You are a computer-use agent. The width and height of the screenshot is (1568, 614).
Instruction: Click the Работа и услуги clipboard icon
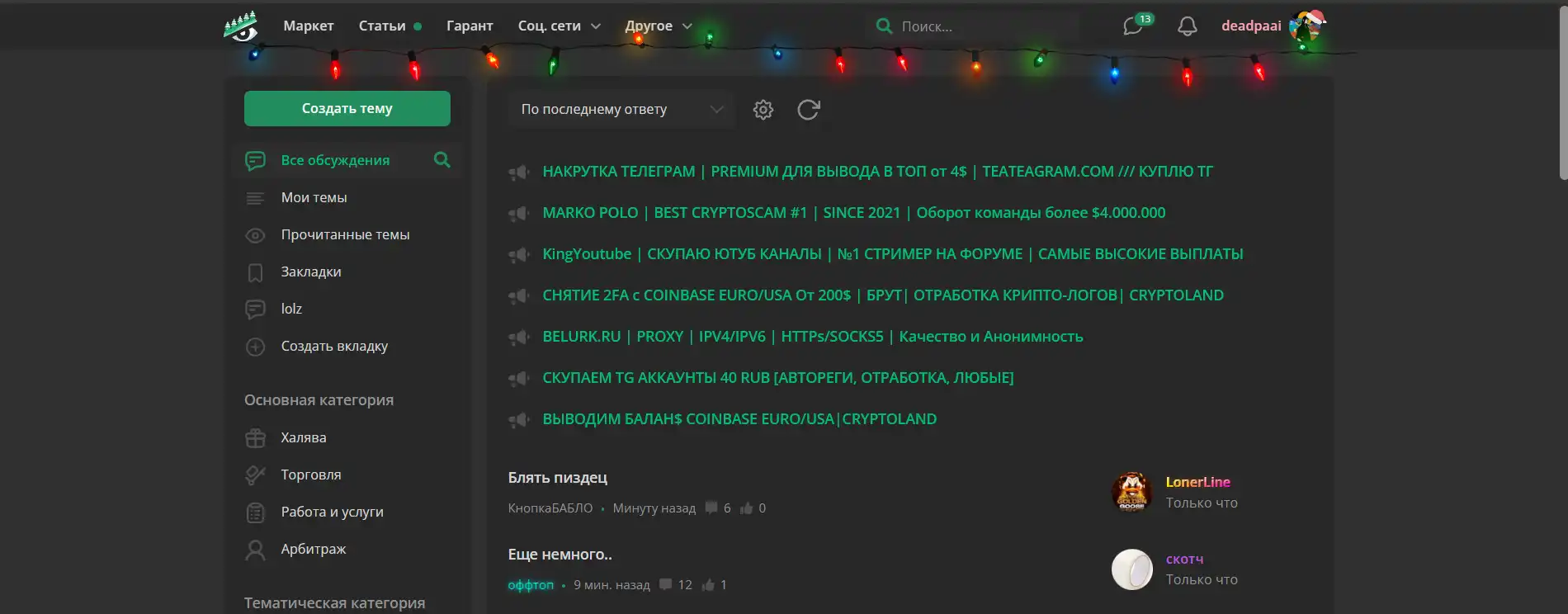point(256,512)
